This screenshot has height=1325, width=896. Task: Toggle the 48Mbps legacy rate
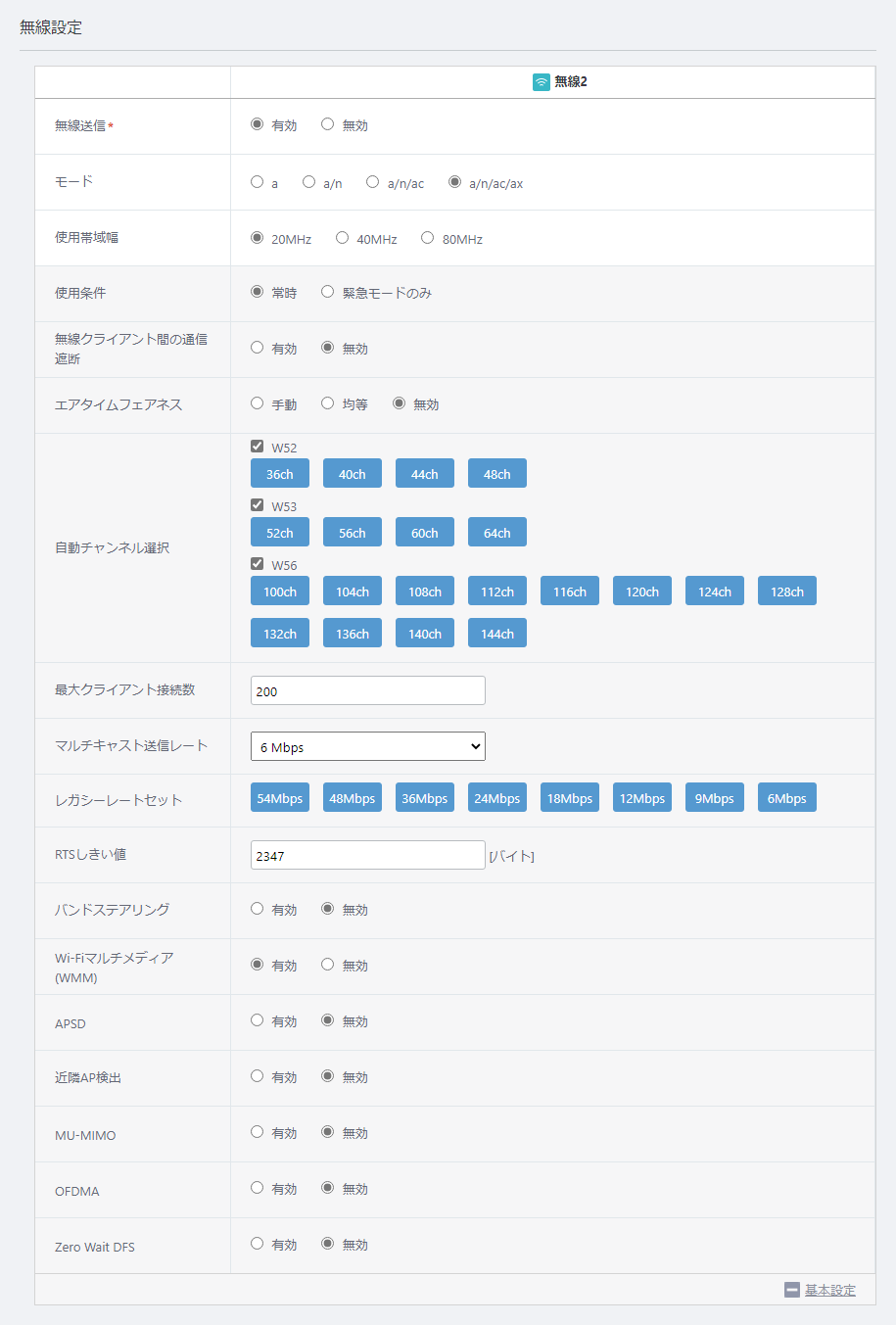353,798
